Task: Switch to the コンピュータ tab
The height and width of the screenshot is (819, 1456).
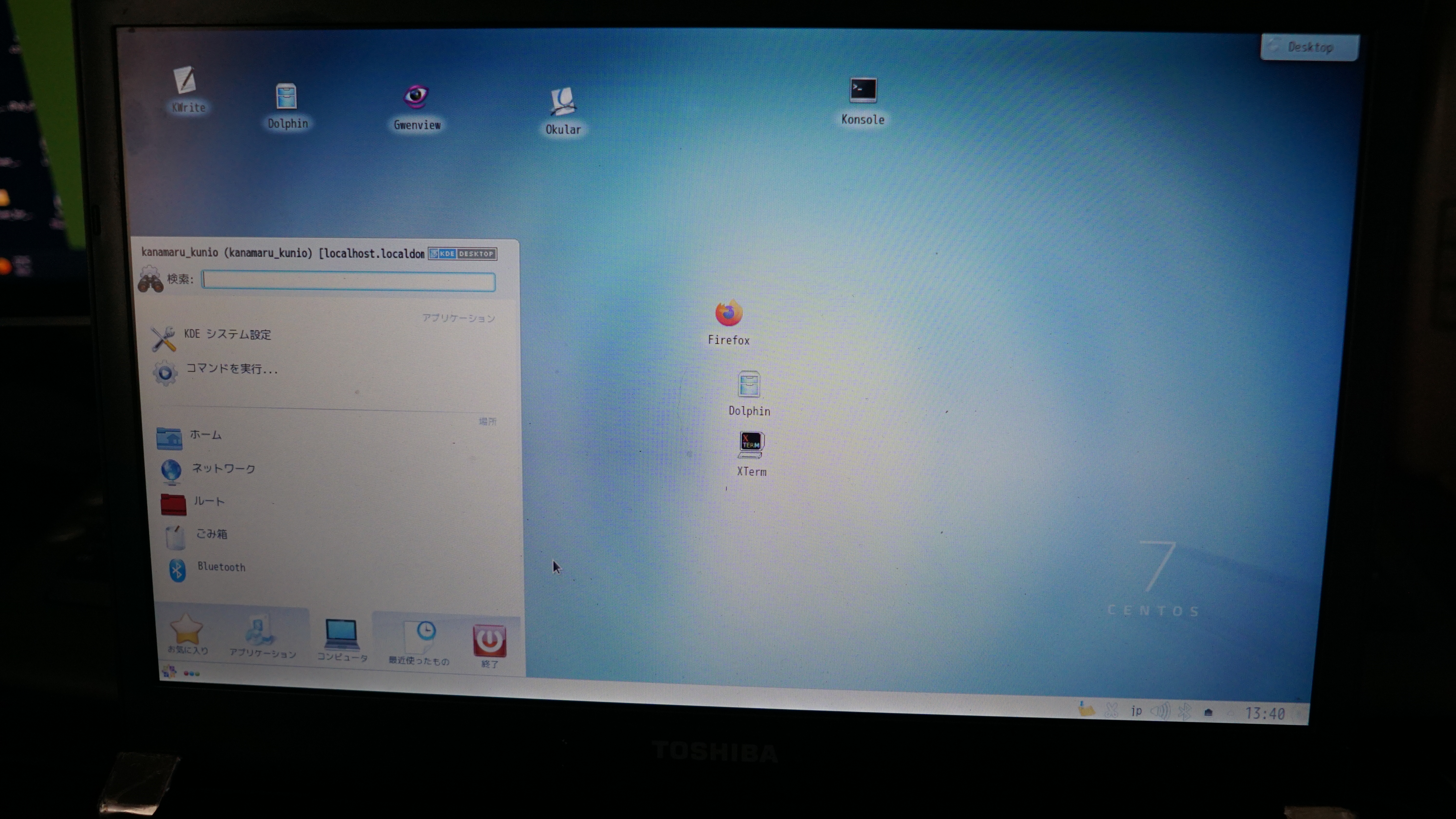Action: click(342, 640)
